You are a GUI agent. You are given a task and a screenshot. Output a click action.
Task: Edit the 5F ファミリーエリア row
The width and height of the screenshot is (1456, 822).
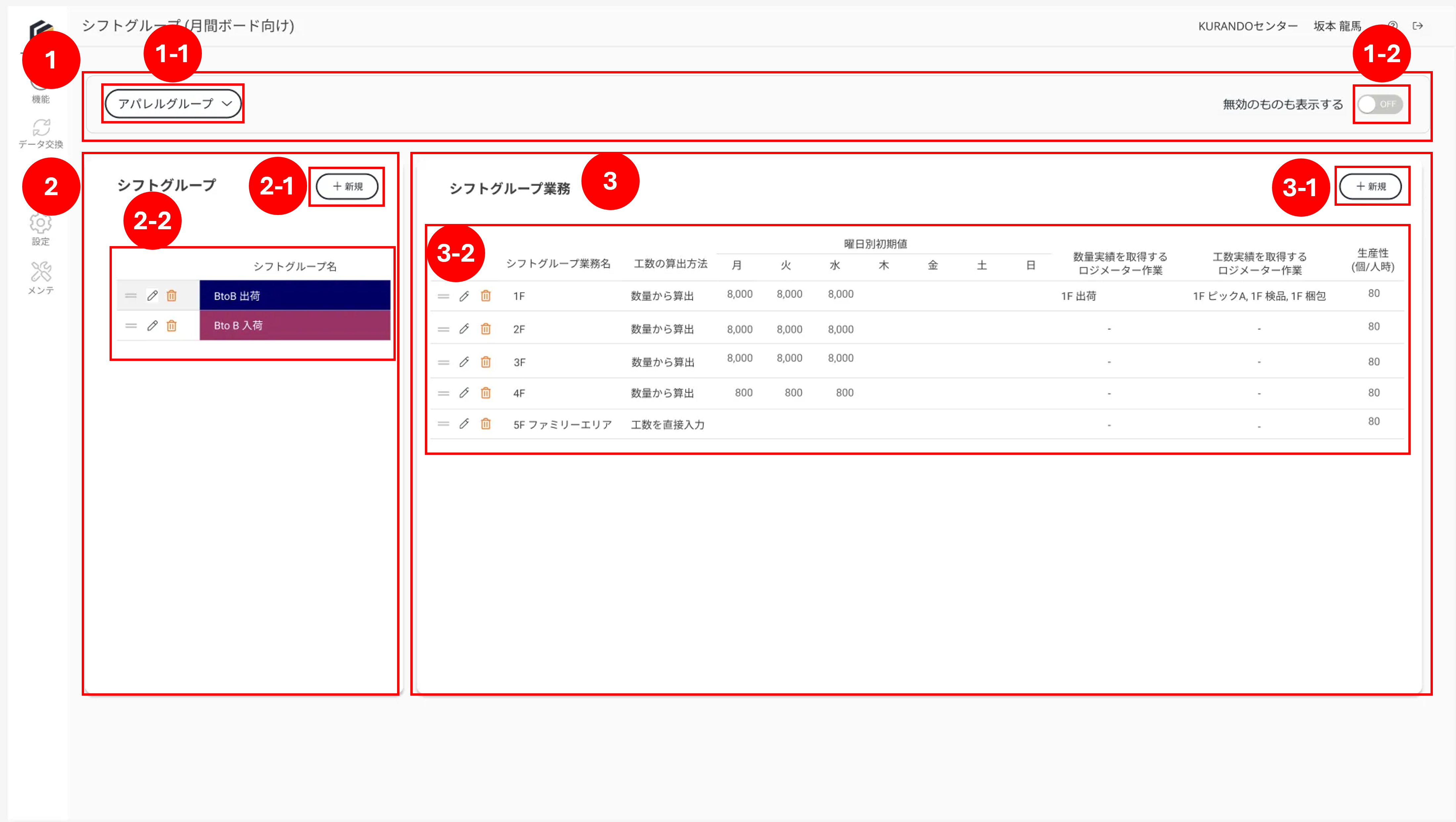pyautogui.click(x=464, y=424)
